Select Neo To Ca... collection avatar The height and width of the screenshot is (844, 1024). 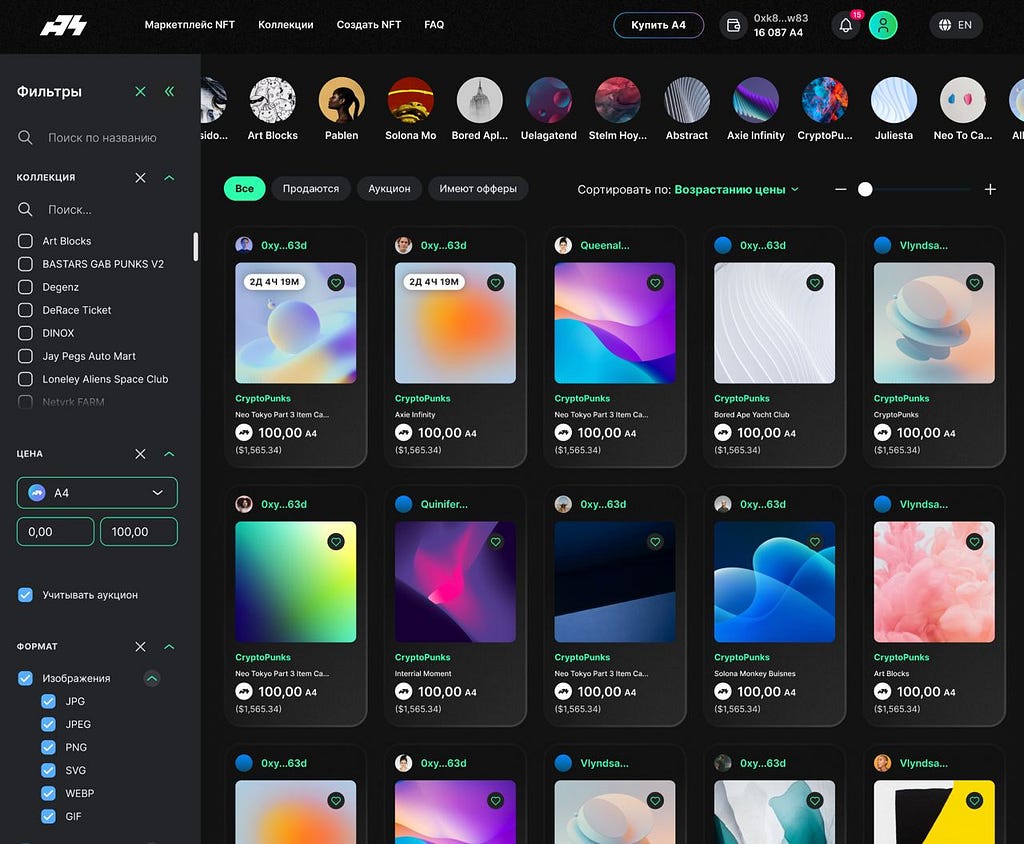963,100
